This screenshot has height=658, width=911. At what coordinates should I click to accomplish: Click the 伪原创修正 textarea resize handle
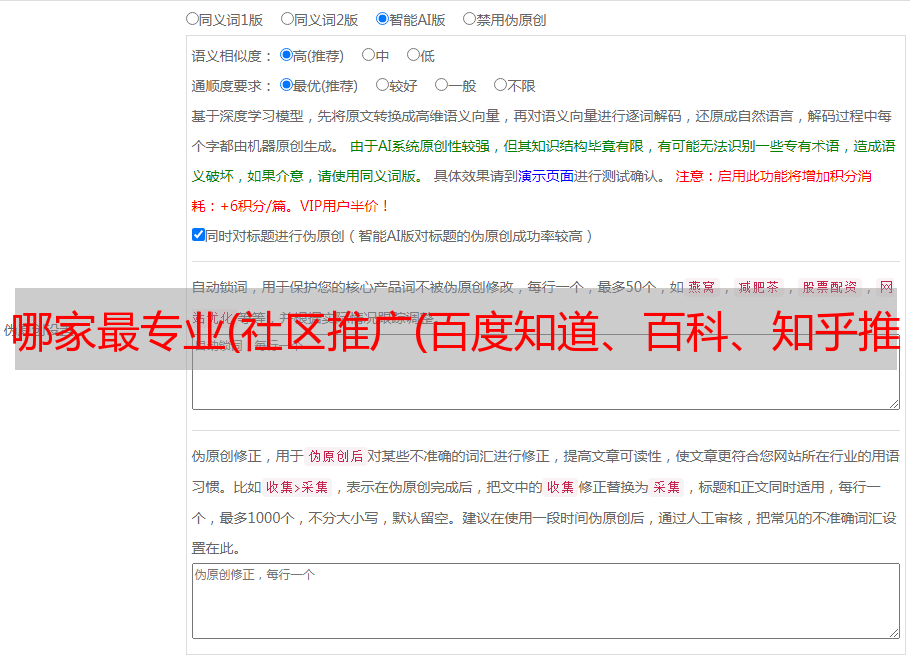(x=894, y=633)
